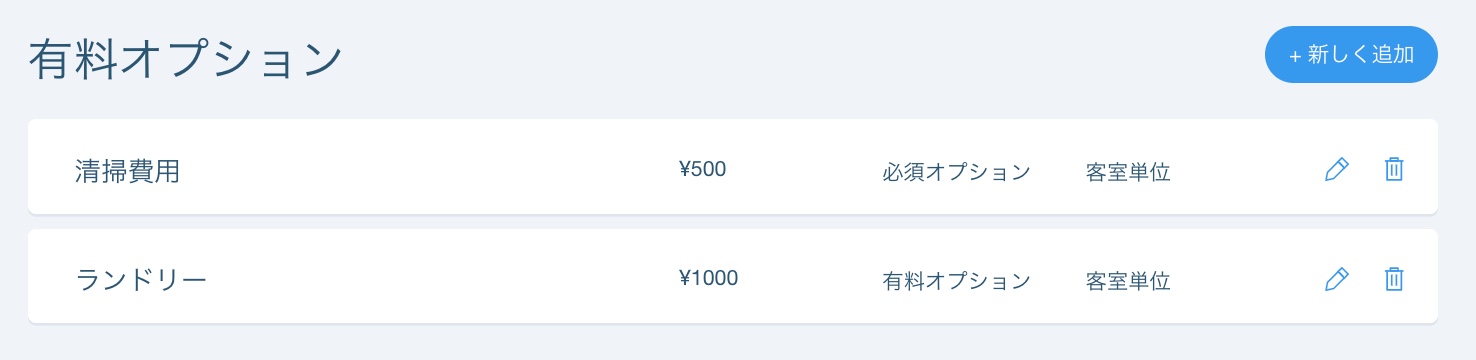Select the 清掃費用 option name
Viewport: 1476px width, 360px height.
point(128,171)
